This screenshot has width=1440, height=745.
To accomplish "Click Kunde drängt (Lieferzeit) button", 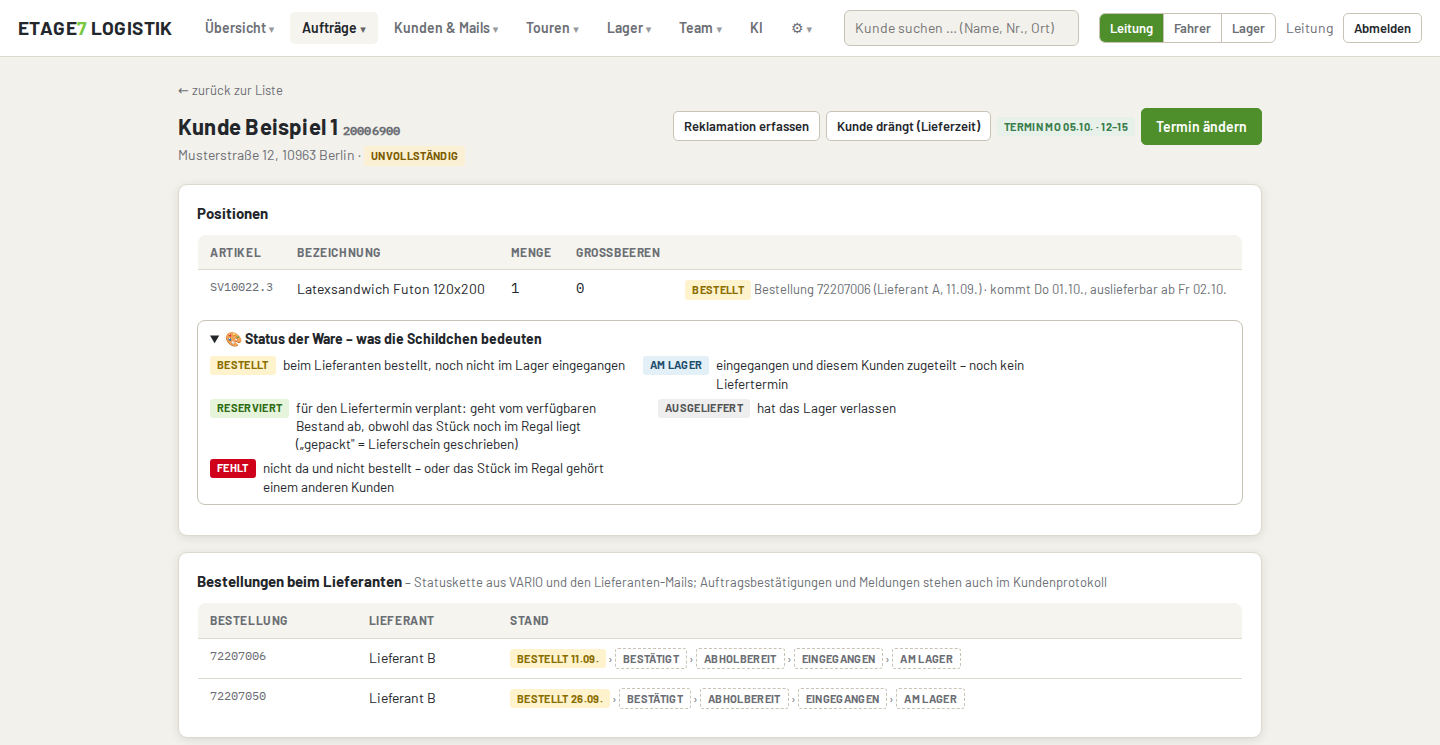I will click(x=908, y=126).
